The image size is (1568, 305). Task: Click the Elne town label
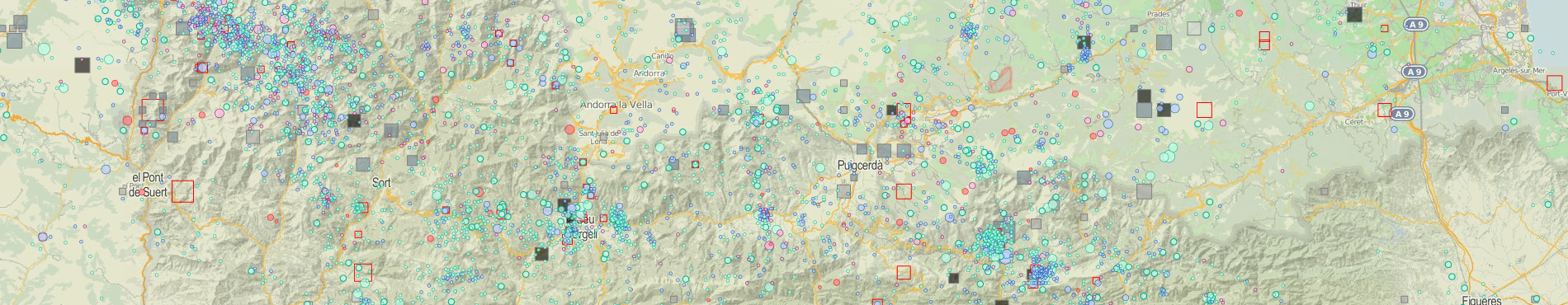pos(1487,27)
